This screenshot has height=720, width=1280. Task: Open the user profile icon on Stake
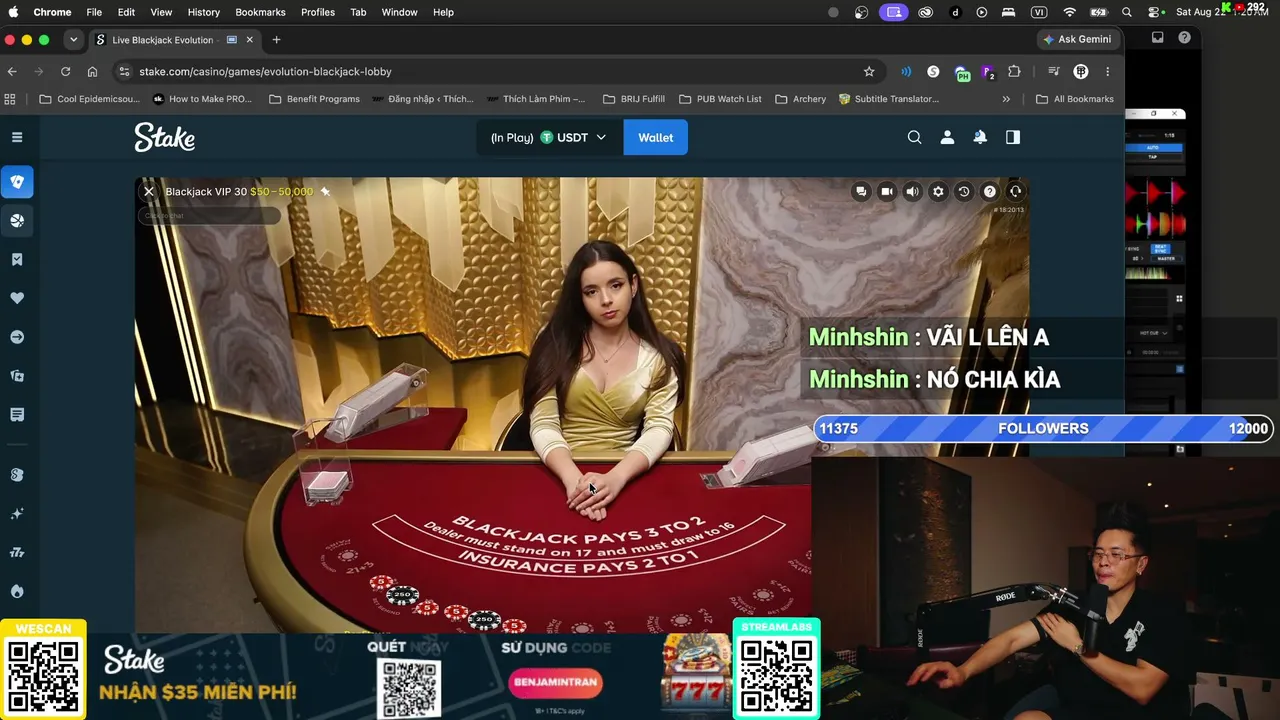tap(947, 137)
